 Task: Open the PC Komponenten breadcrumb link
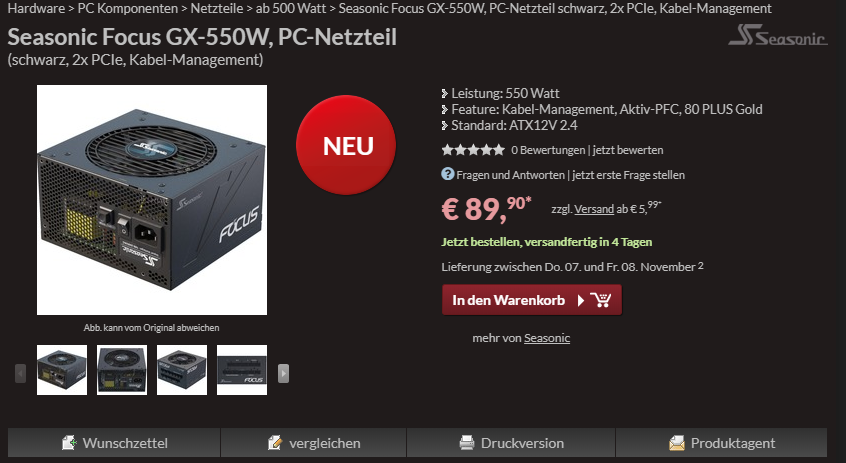pos(128,9)
